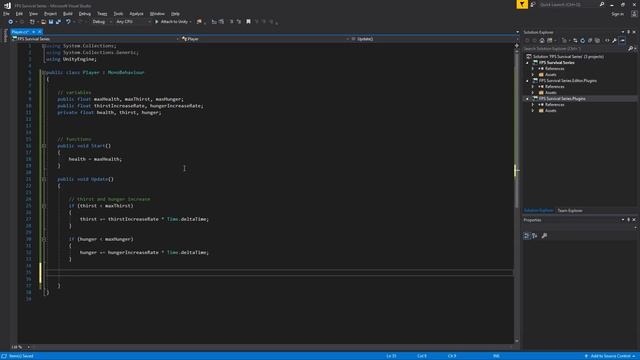The width and height of the screenshot is (640, 360).
Task: Open the Analyze menu
Action: [x=136, y=13]
